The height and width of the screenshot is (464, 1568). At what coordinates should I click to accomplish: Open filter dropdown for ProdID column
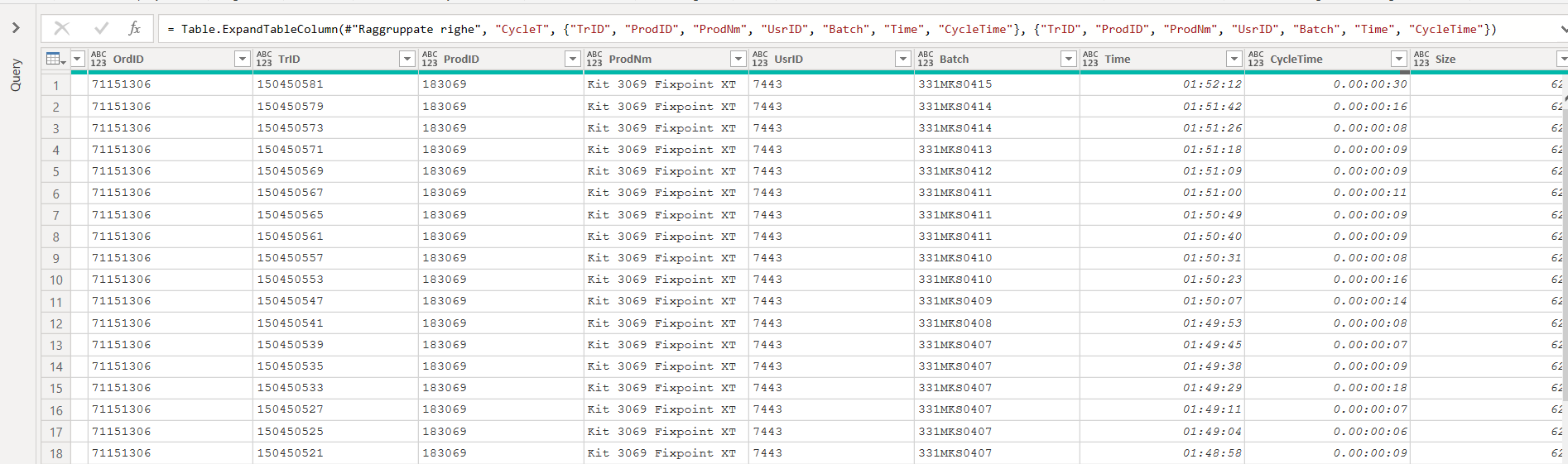click(x=573, y=59)
